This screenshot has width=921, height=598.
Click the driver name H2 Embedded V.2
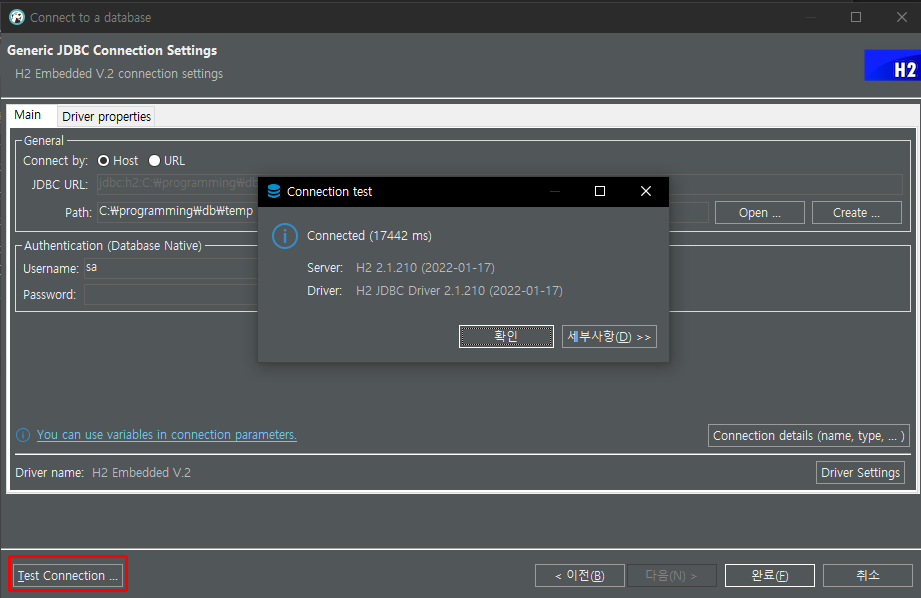click(x=142, y=473)
